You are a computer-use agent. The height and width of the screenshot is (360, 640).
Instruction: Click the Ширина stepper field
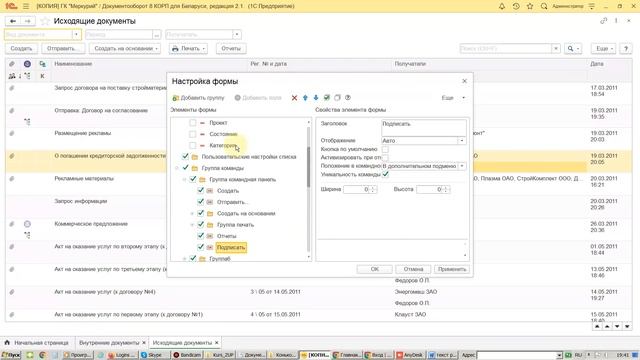click(360, 189)
